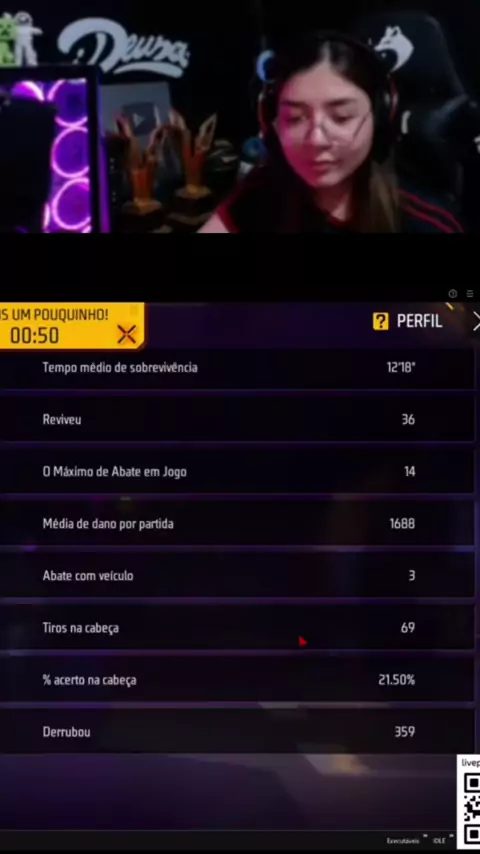480x854 pixels.
Task: Select the Média de dano por partida row
Action: point(236,524)
